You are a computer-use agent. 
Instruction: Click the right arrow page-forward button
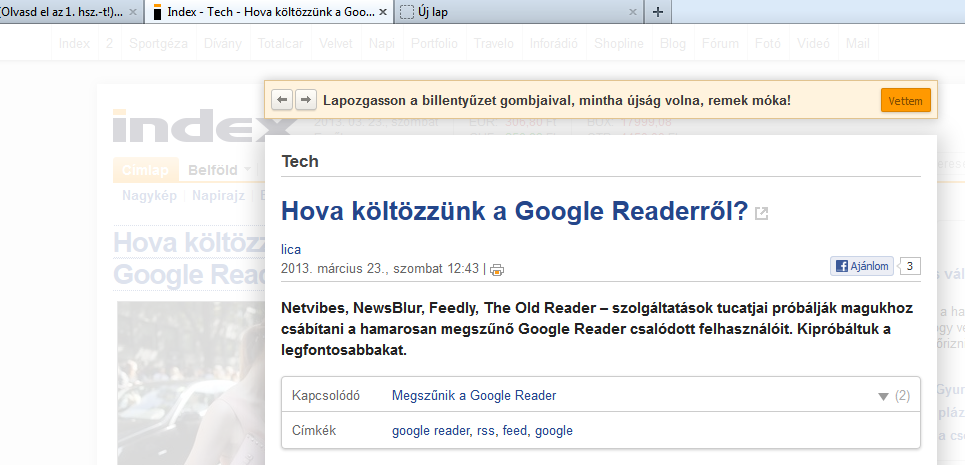306,100
